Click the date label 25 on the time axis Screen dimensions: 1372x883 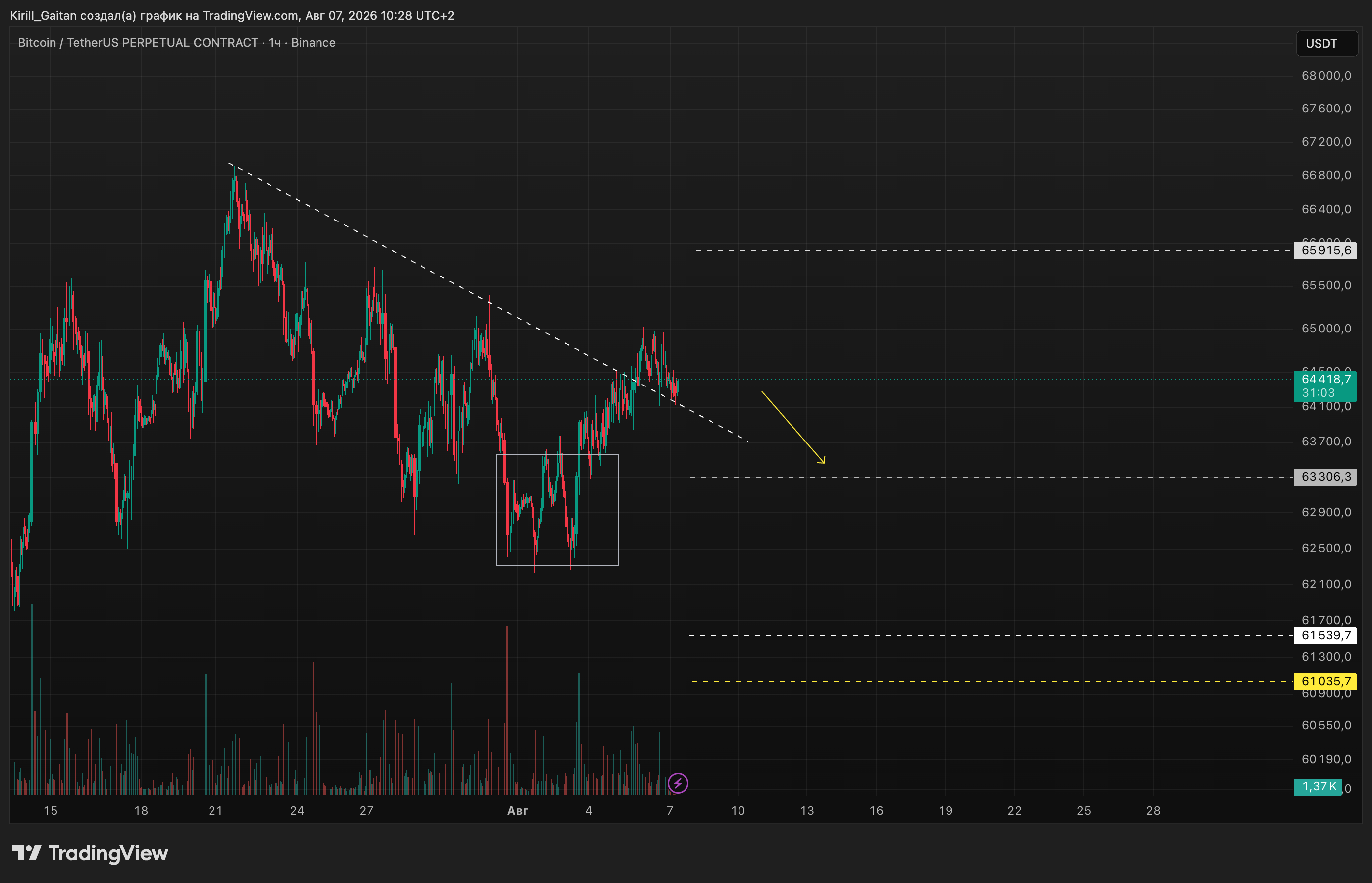[x=1084, y=811]
